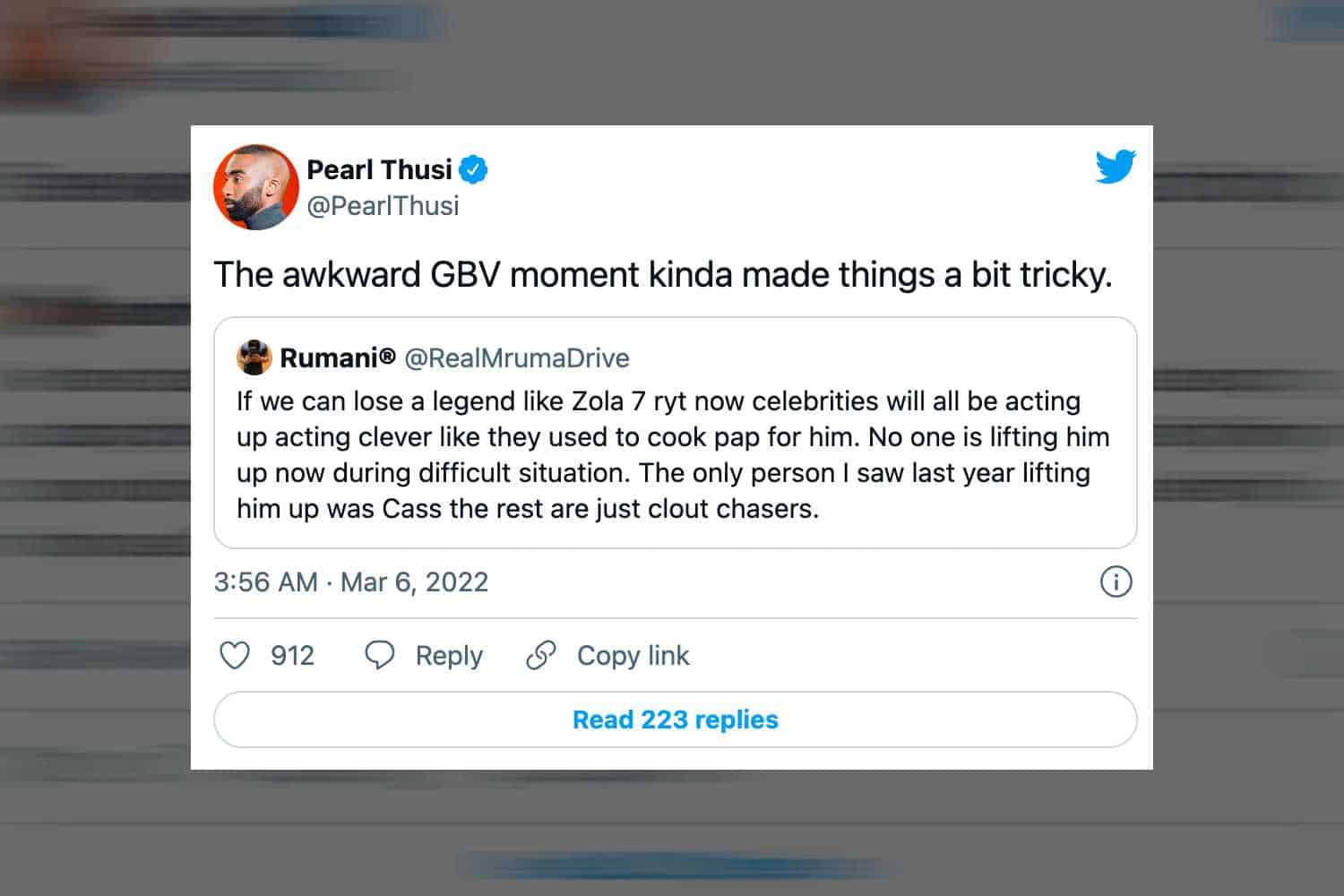Click the Copy link text
Screen dimensions: 1344x896
[x=633, y=656]
